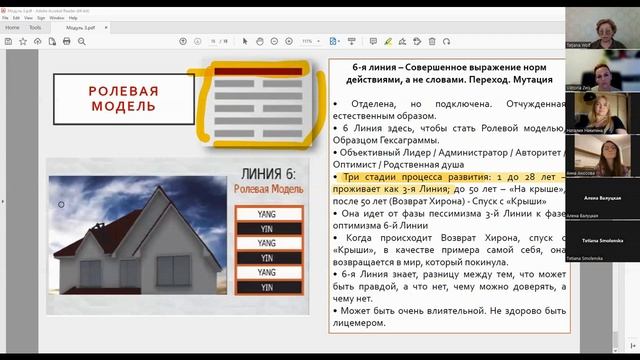Activate the hand pan tool
The width and height of the screenshot is (640, 360).
tap(260, 41)
